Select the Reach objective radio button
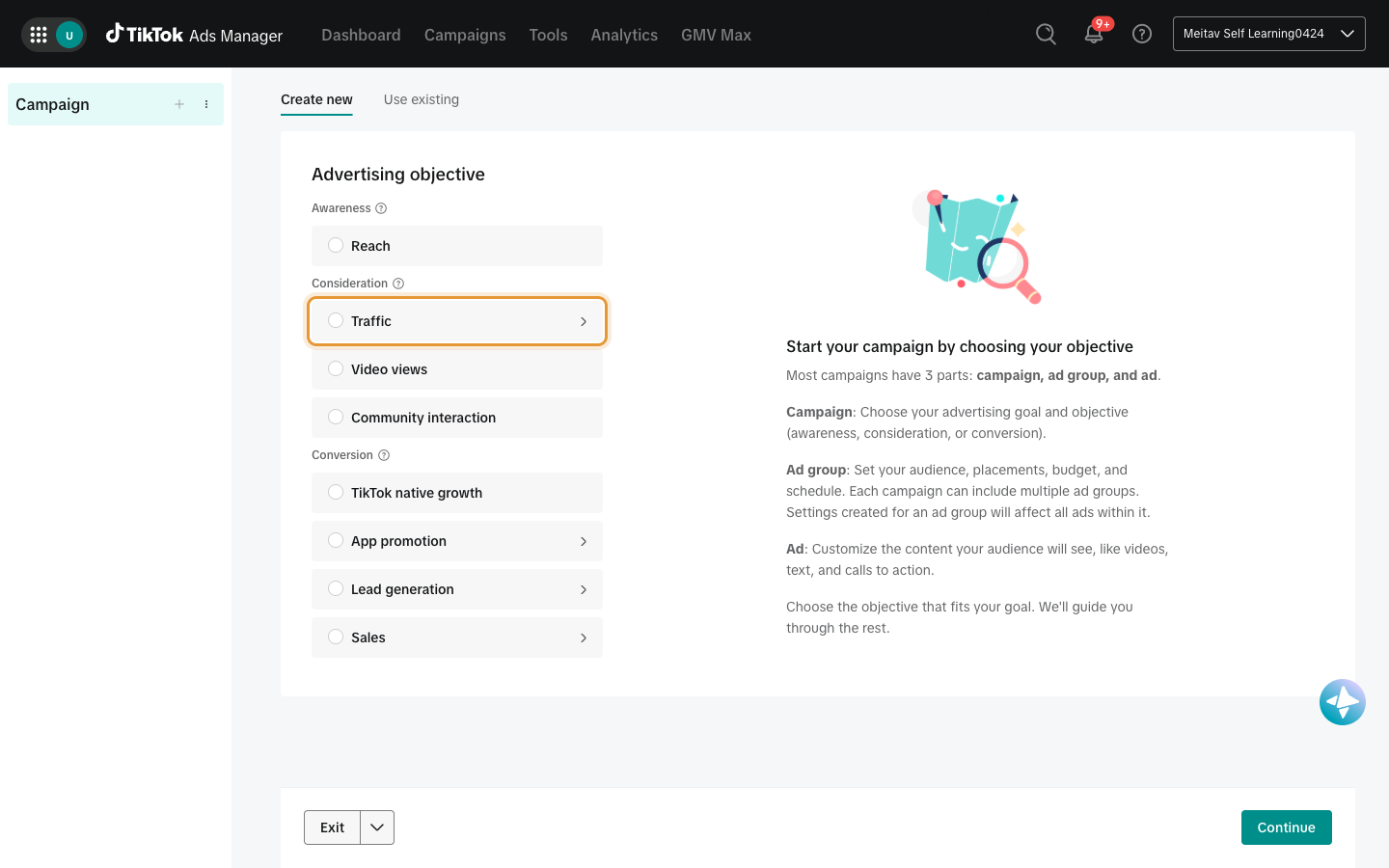 (x=336, y=245)
